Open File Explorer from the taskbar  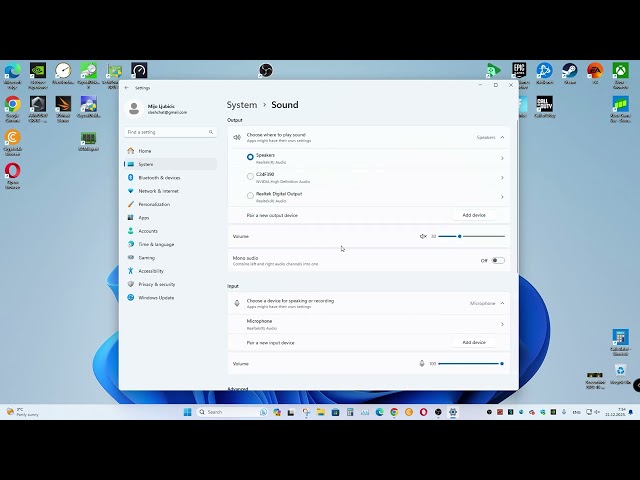[321, 412]
